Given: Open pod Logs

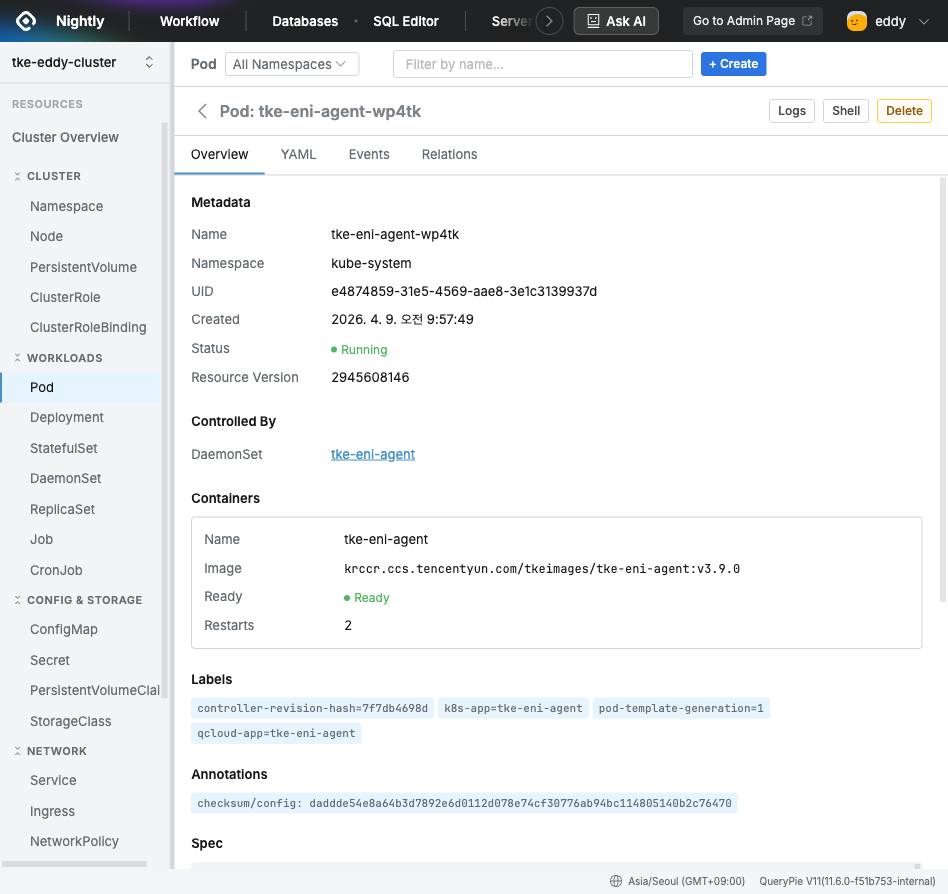Looking at the screenshot, I should 791,111.
